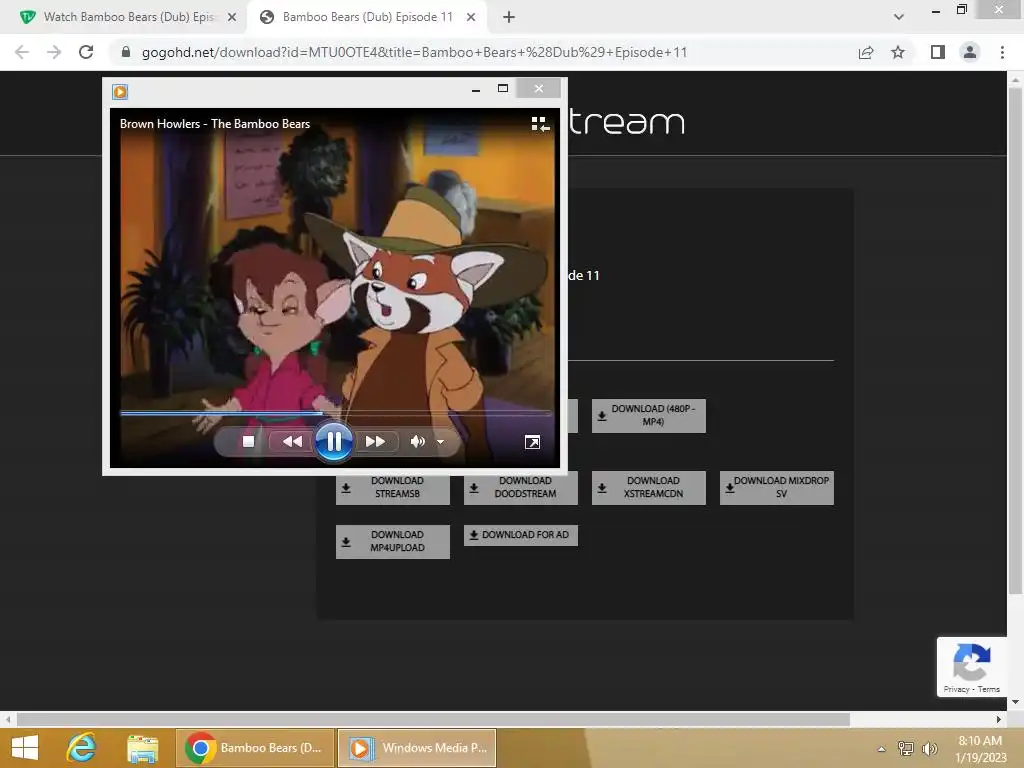The width and height of the screenshot is (1024, 768).
Task: Click the Windows Media Player title bar icon
Action: pos(120,91)
